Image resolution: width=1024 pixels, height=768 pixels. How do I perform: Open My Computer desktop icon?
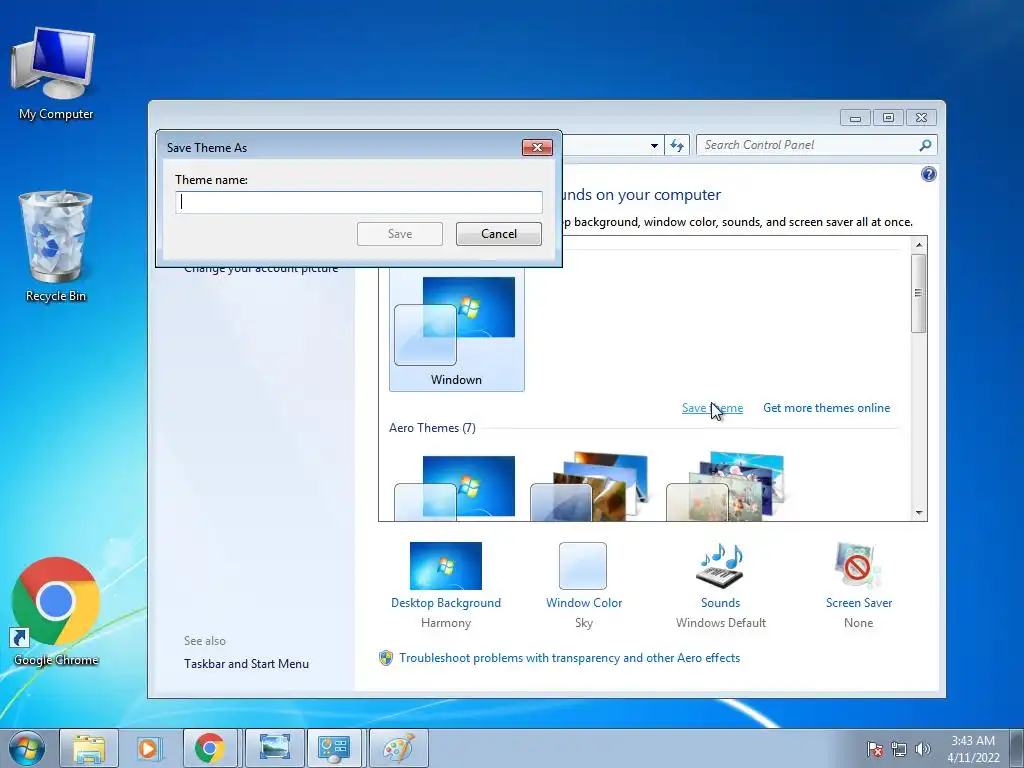[x=56, y=73]
